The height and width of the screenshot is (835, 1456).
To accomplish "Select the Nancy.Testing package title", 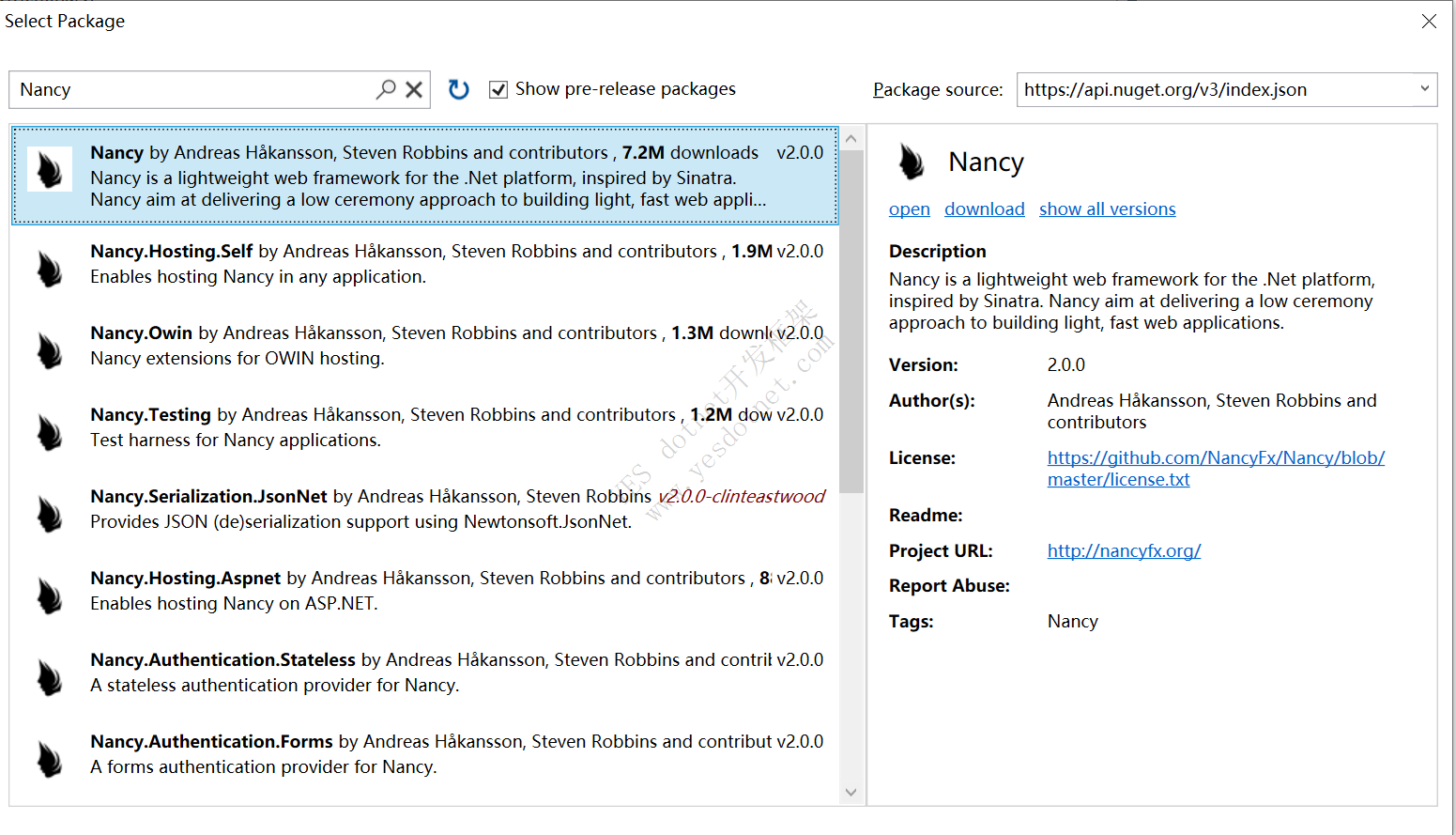I will (x=151, y=414).
